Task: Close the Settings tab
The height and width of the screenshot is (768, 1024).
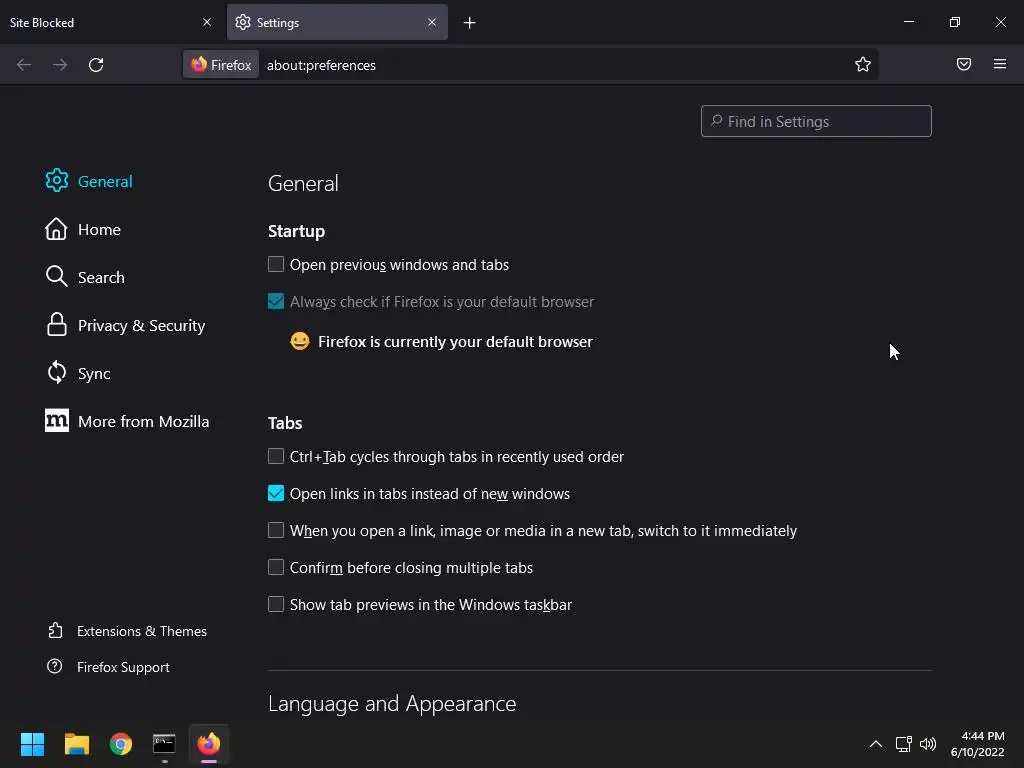Action: click(432, 22)
